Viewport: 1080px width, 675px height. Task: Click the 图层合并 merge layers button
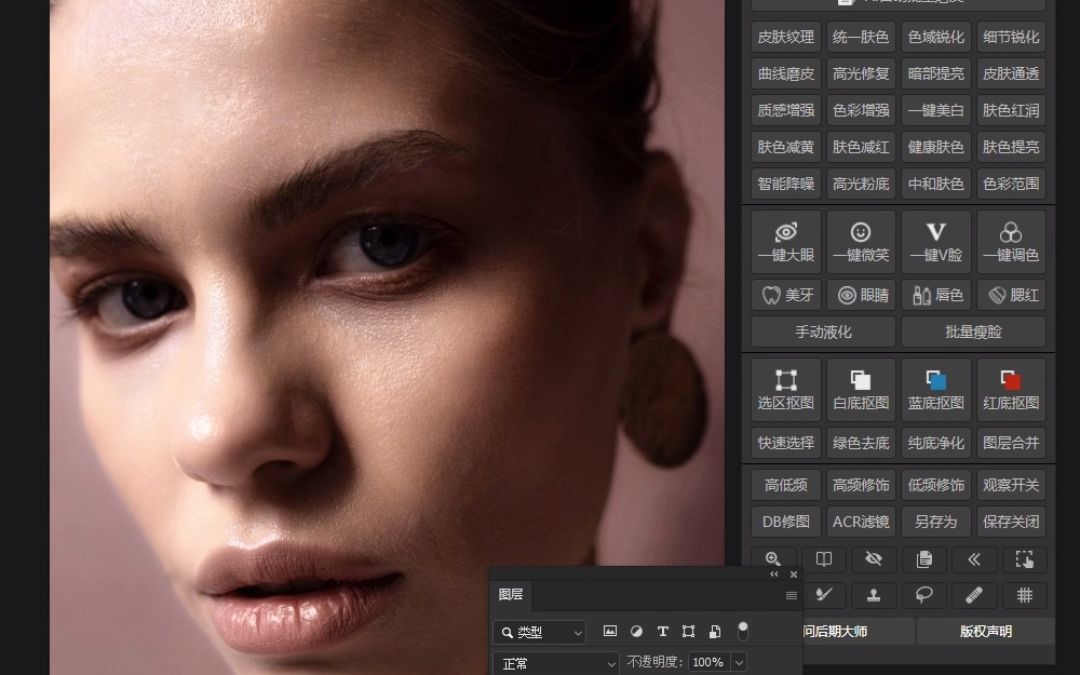click(1011, 443)
